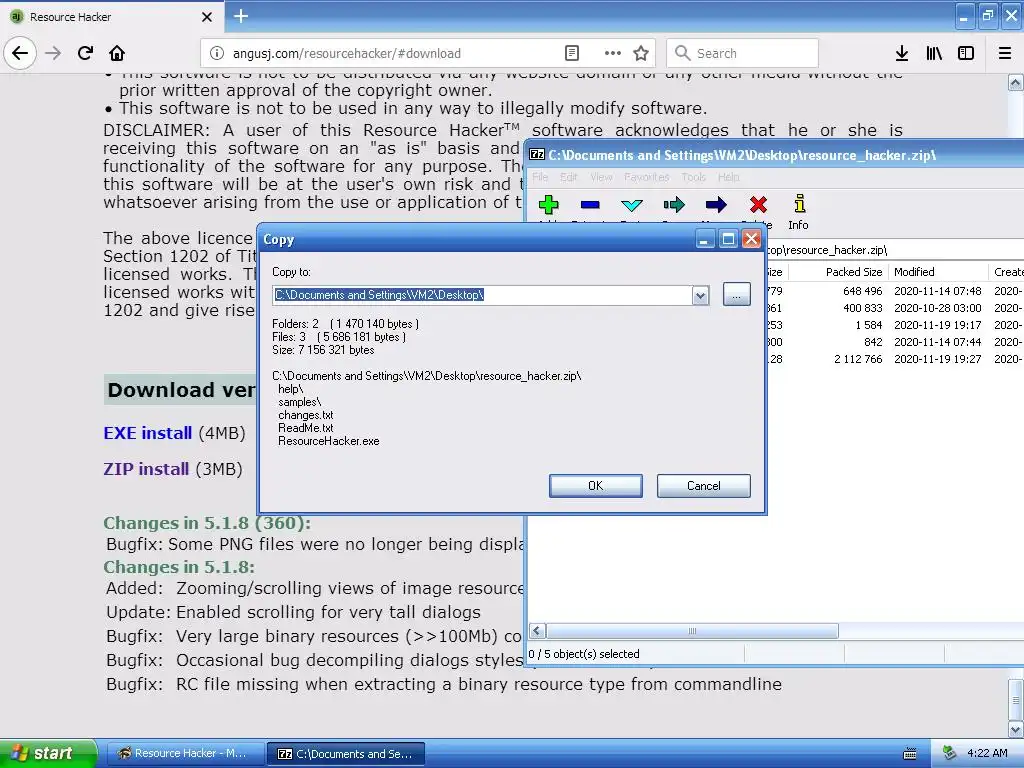Close the Resource Hacker browser tab
Image resolution: width=1024 pixels, height=768 pixels.
click(x=207, y=16)
